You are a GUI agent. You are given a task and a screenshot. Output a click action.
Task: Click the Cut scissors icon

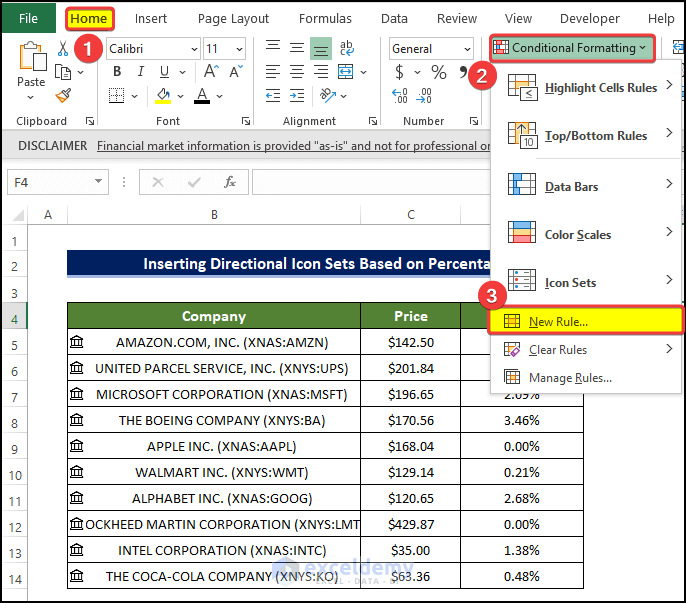coord(63,48)
